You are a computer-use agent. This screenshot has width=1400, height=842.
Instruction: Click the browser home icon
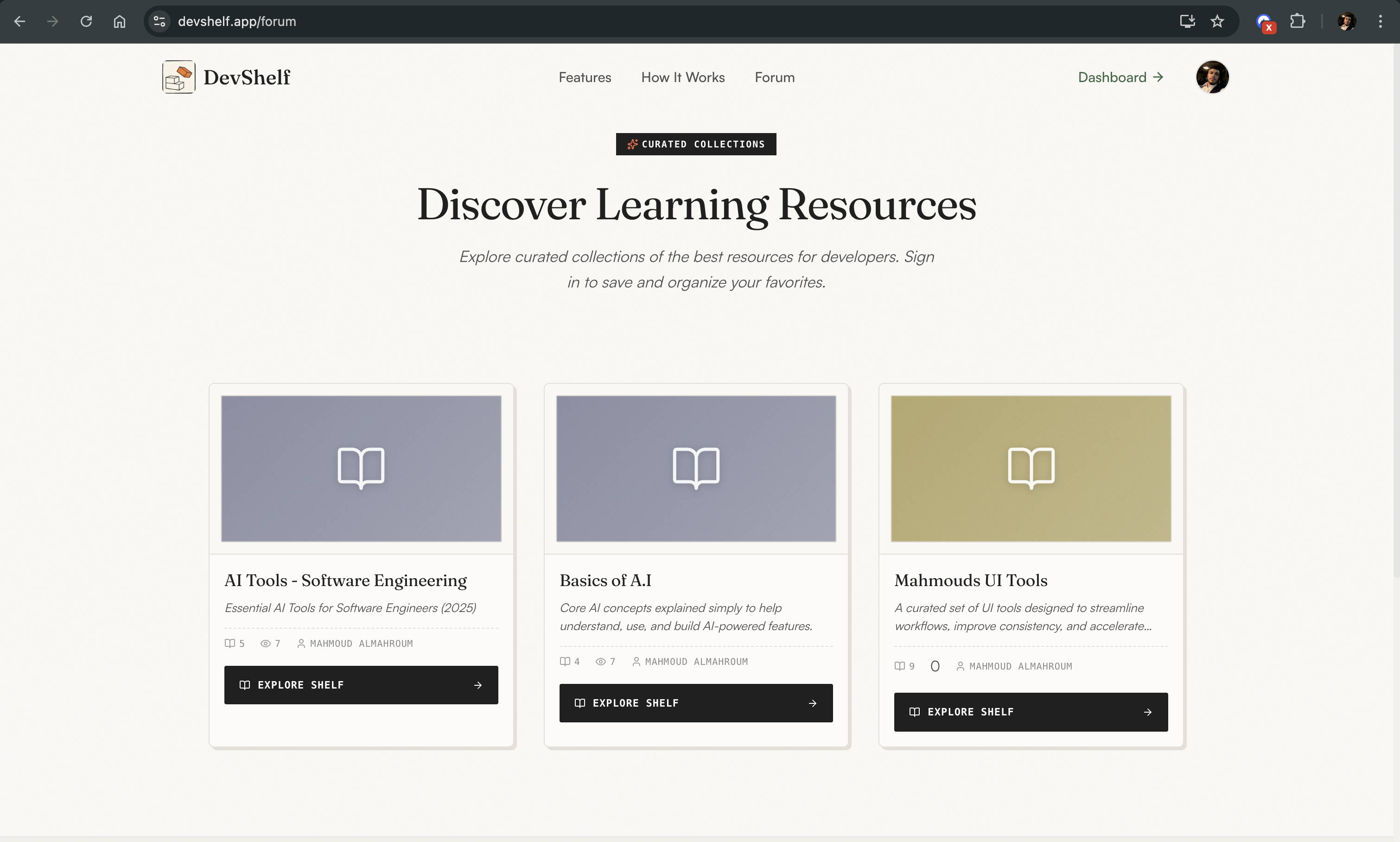point(119,21)
